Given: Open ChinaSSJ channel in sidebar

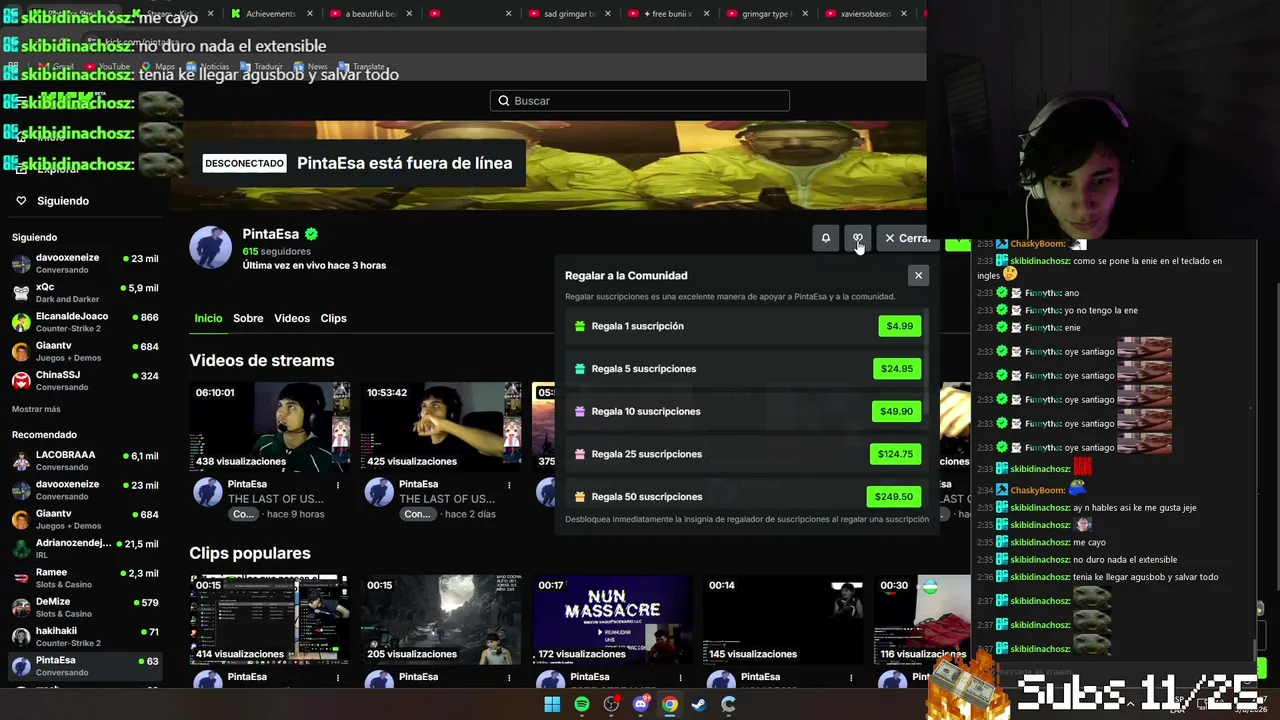Looking at the screenshot, I should click(x=85, y=381).
